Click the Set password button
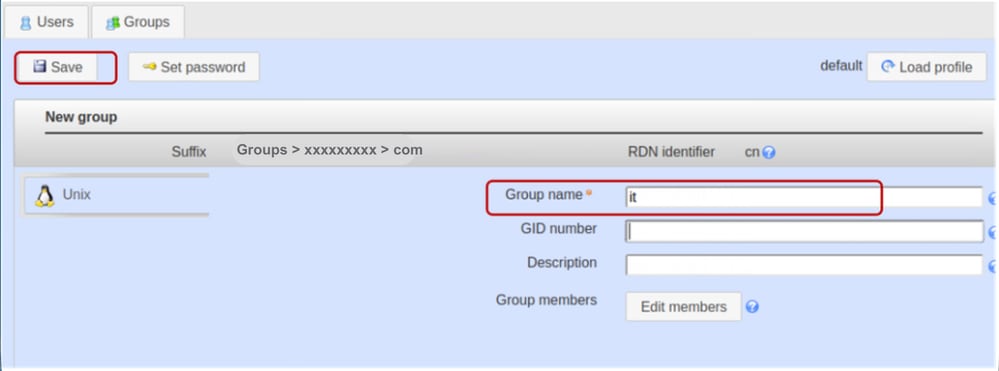Screen dimensions: 999x371 click(x=194, y=67)
